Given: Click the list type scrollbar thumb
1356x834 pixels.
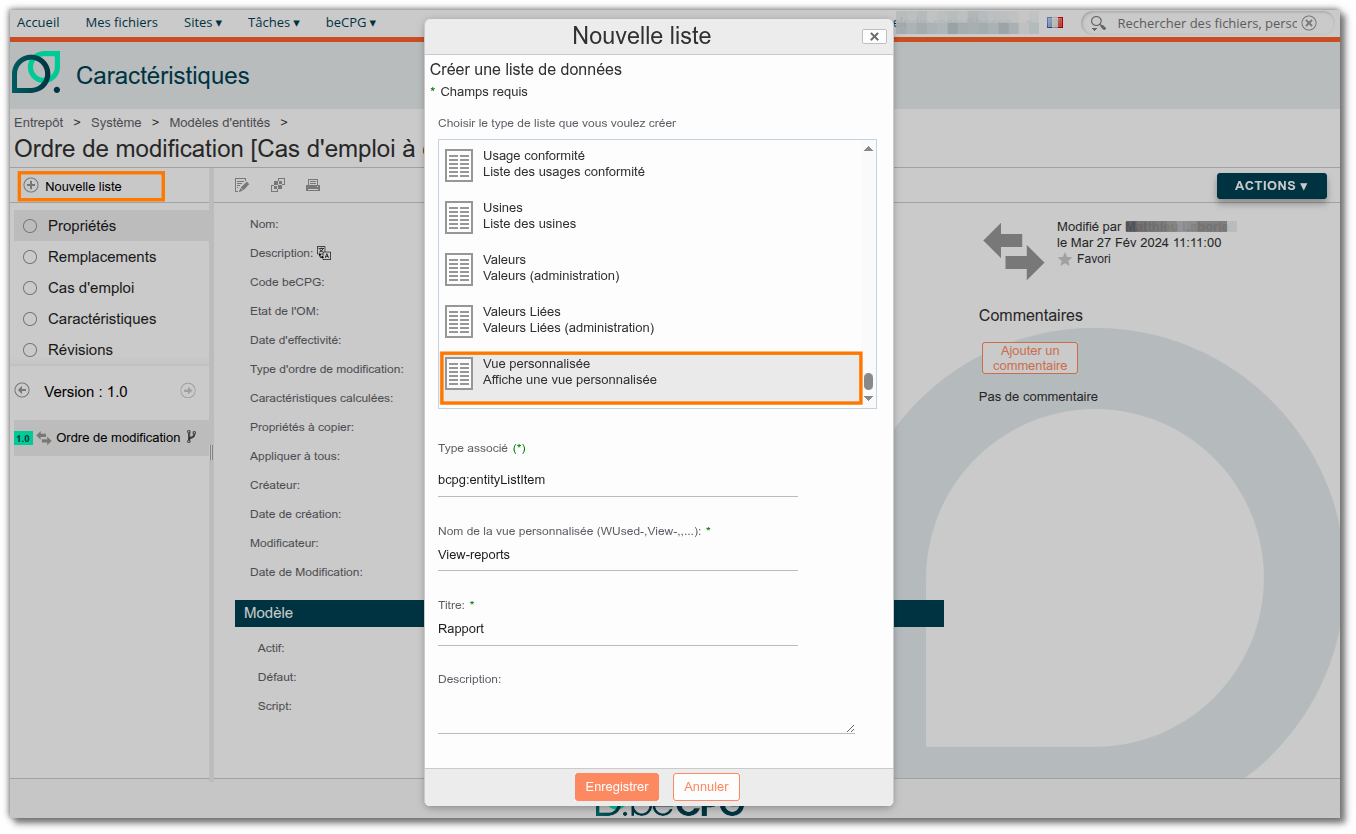Looking at the screenshot, I should pyautogui.click(x=868, y=381).
